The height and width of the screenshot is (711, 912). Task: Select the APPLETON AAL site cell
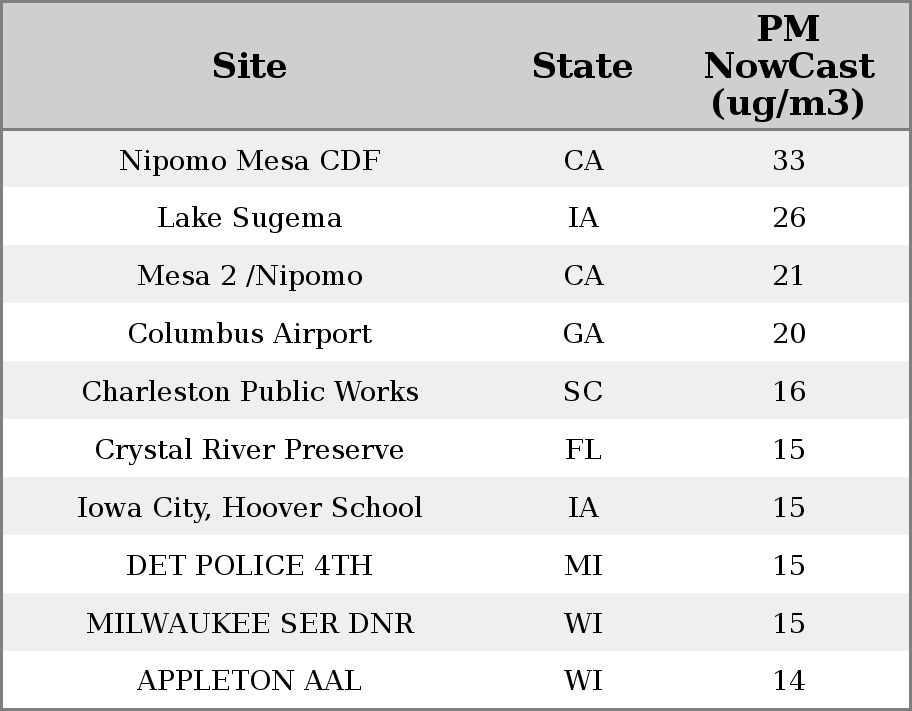coord(250,681)
